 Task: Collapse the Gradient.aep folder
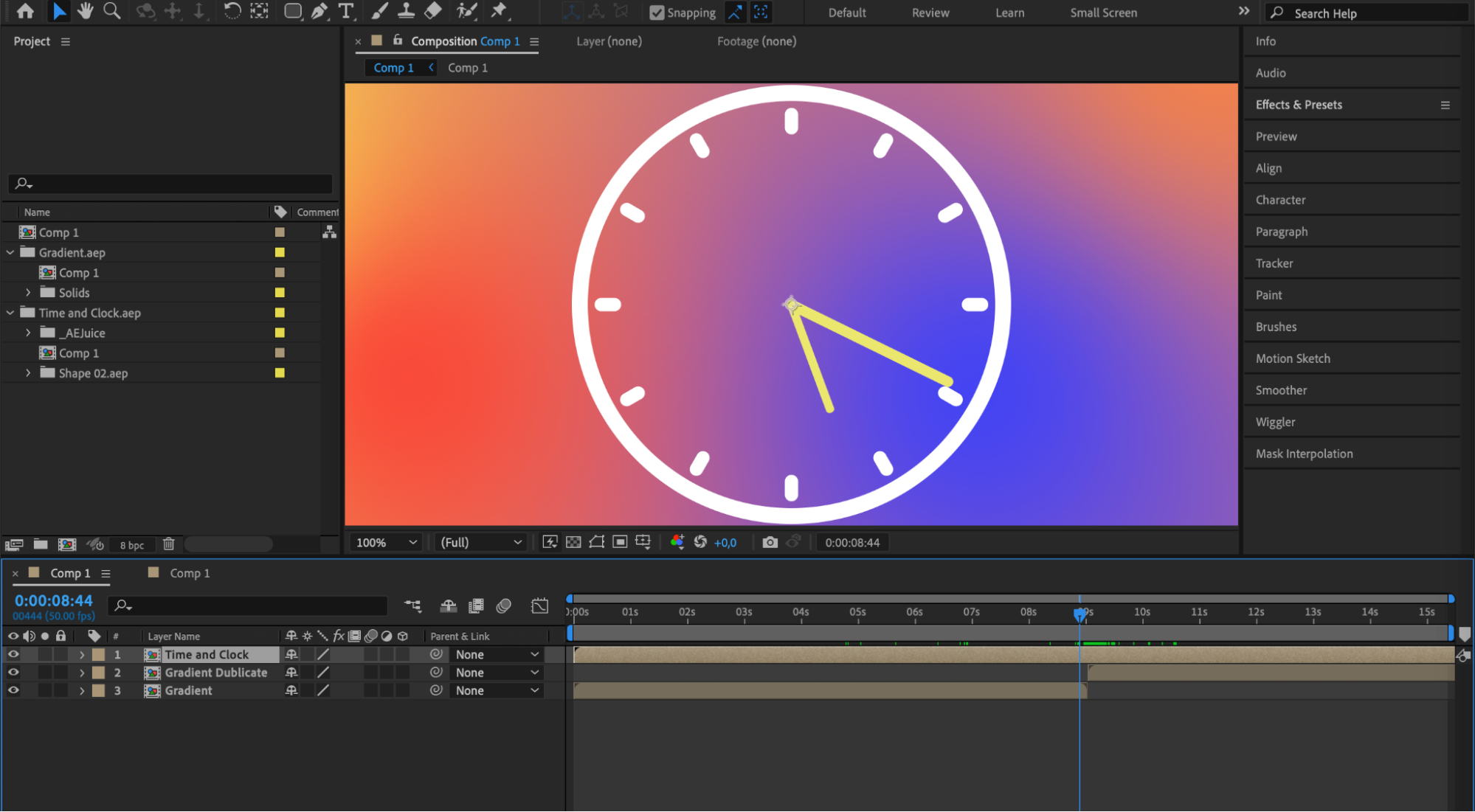click(x=10, y=253)
